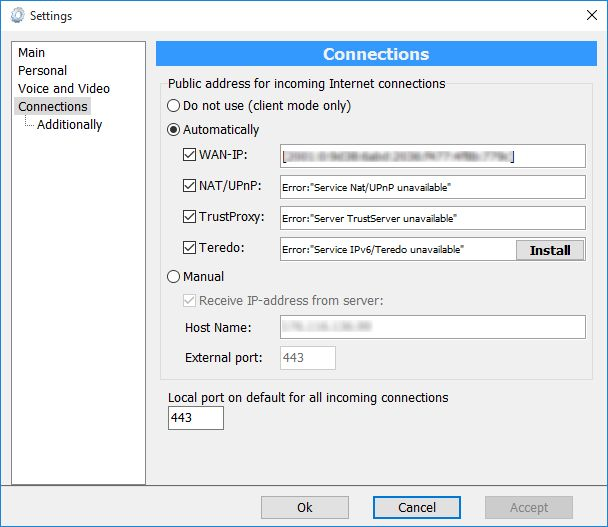Open the Personal settings section

tap(43, 70)
